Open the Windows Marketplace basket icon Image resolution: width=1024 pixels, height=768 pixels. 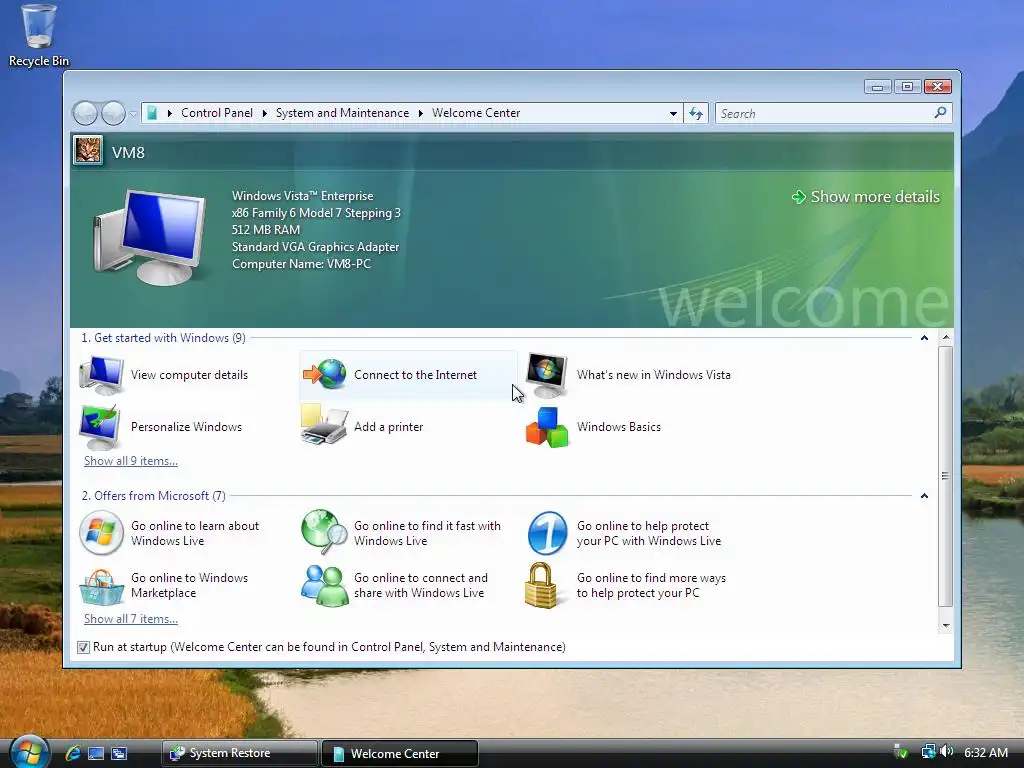[101, 586]
